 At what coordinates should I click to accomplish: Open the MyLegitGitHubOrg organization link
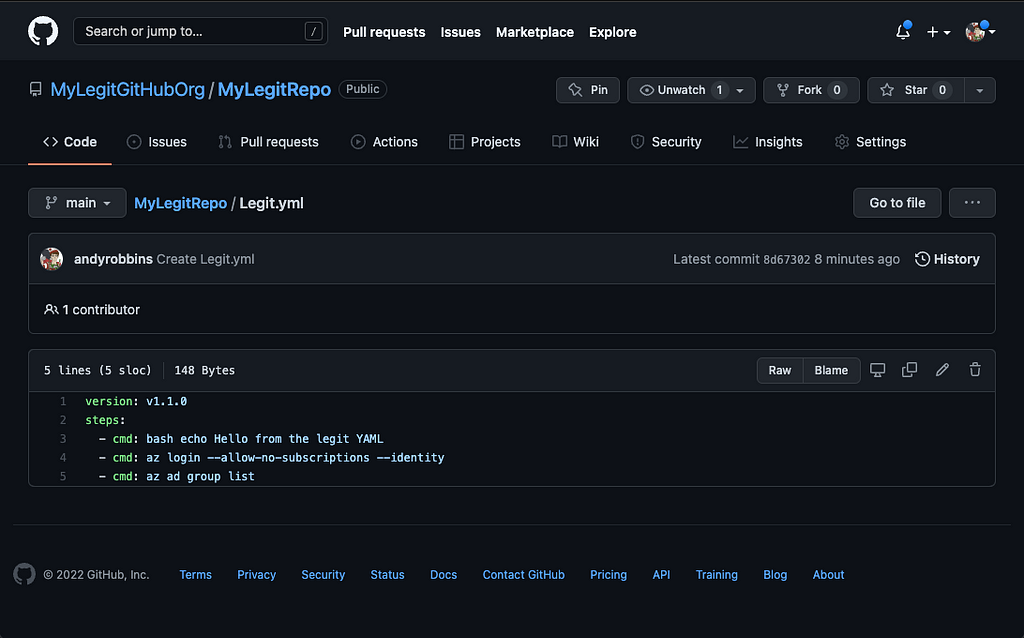pyautogui.click(x=127, y=89)
